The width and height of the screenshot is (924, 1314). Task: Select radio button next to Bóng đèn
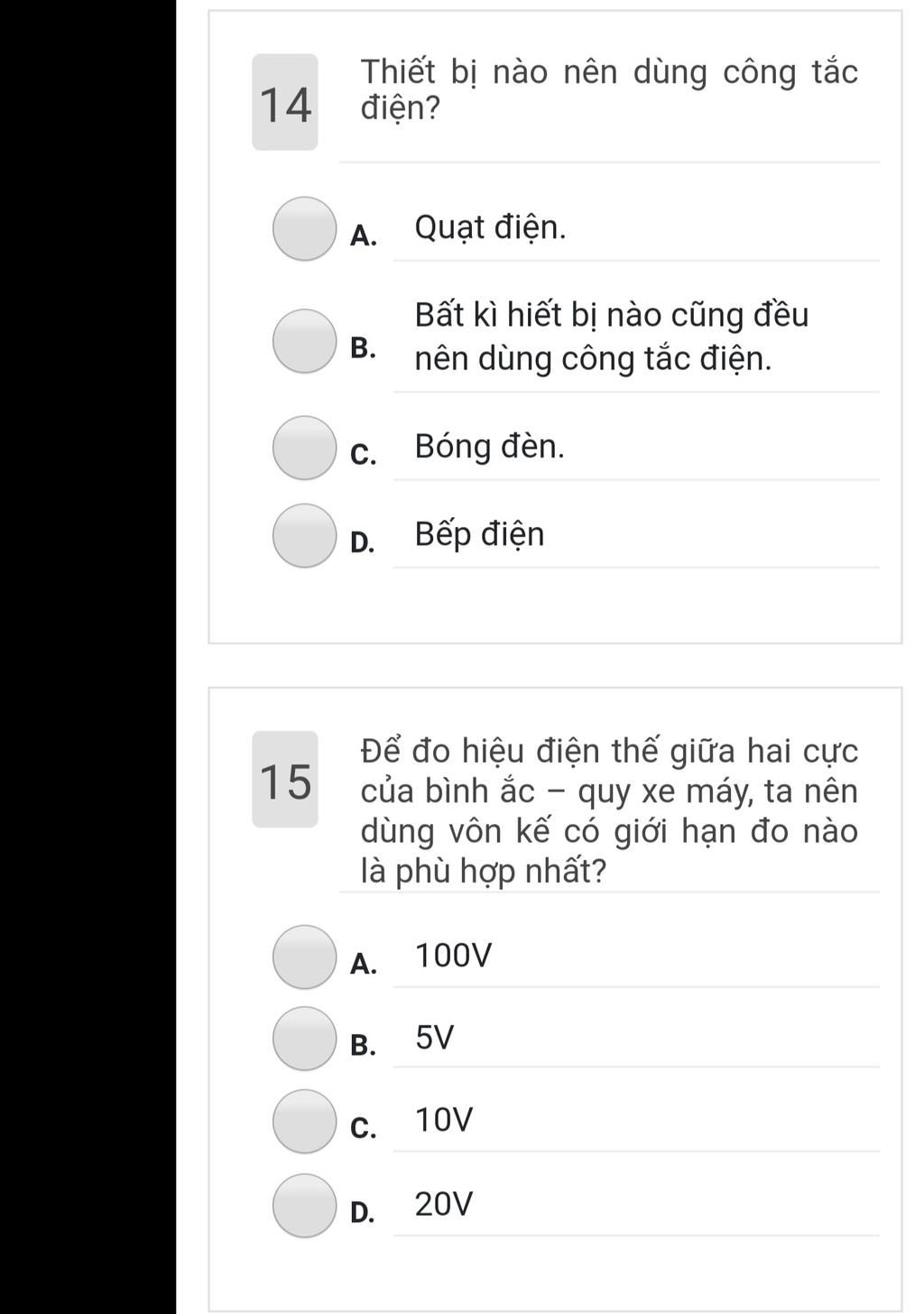[304, 448]
